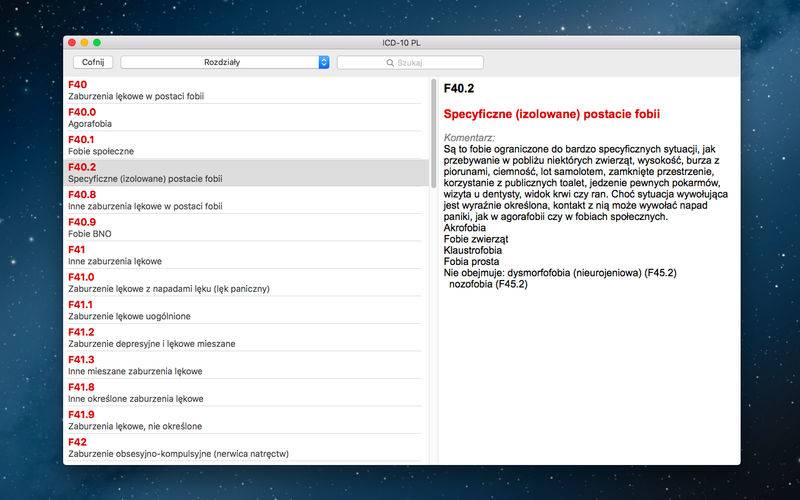Click the Nie obejmuje: dysmorfofobia line

560,273
